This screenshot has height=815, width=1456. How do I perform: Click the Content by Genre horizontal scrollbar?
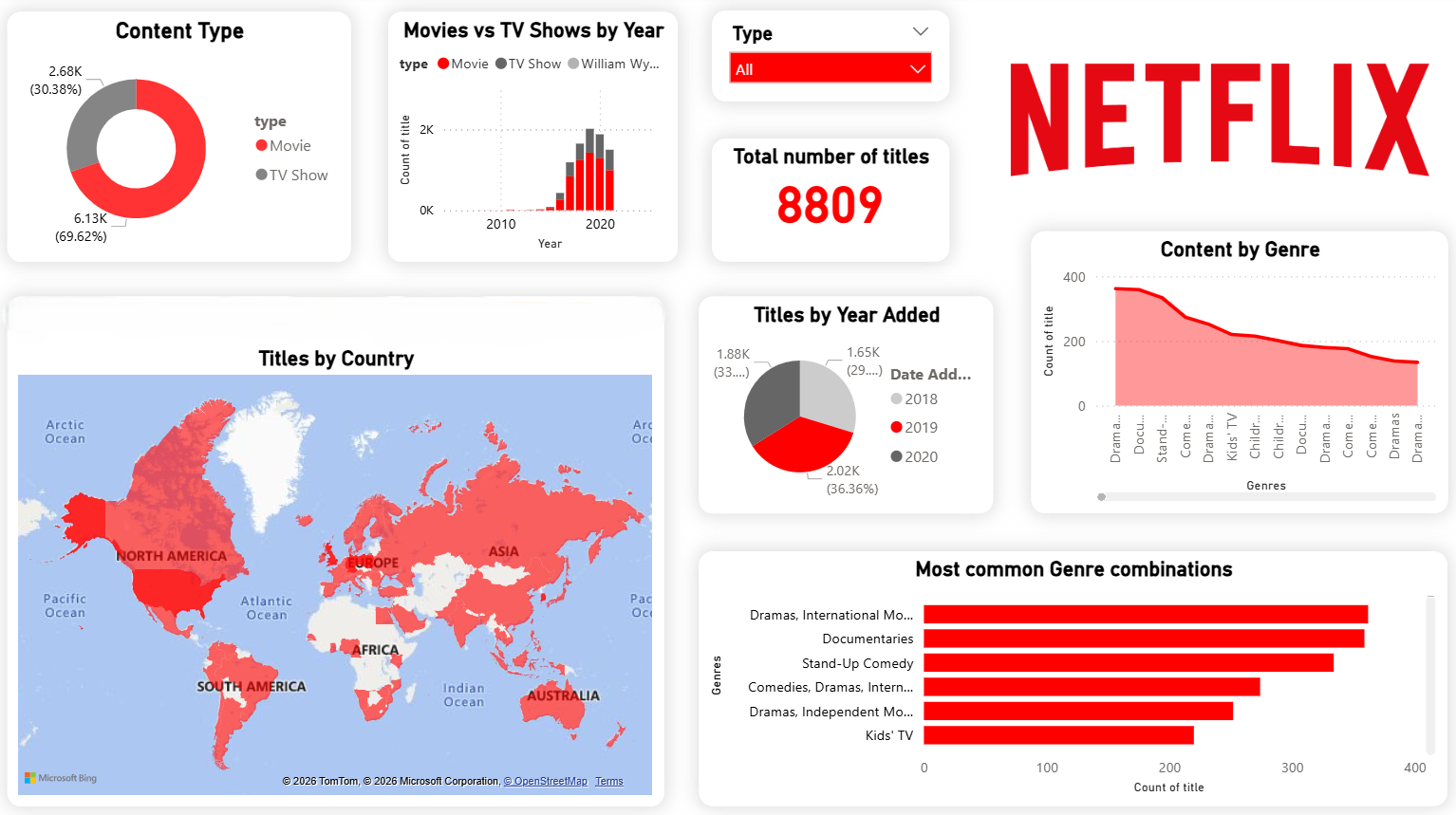(1266, 496)
